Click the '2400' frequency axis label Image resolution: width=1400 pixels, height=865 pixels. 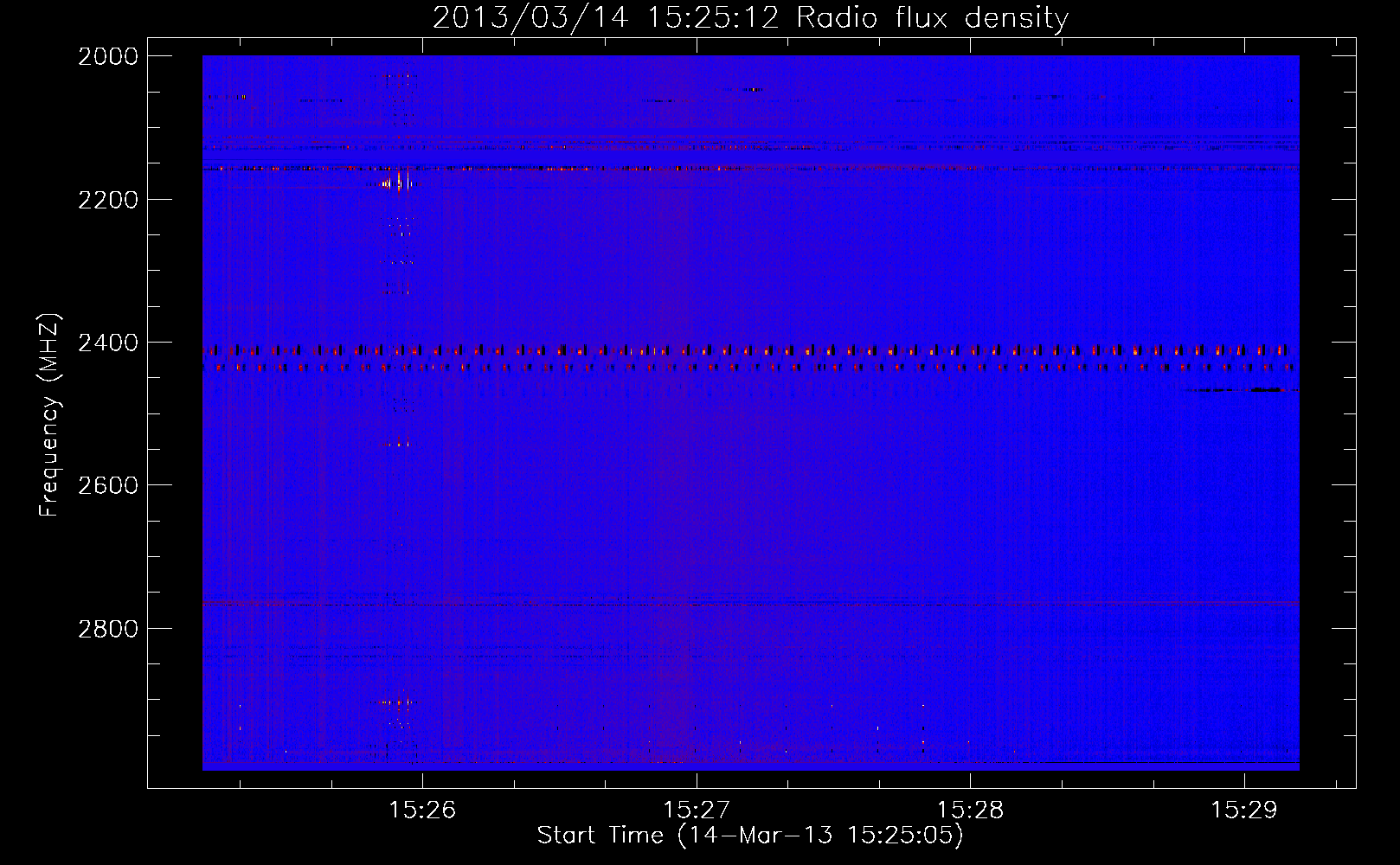pyautogui.click(x=107, y=343)
